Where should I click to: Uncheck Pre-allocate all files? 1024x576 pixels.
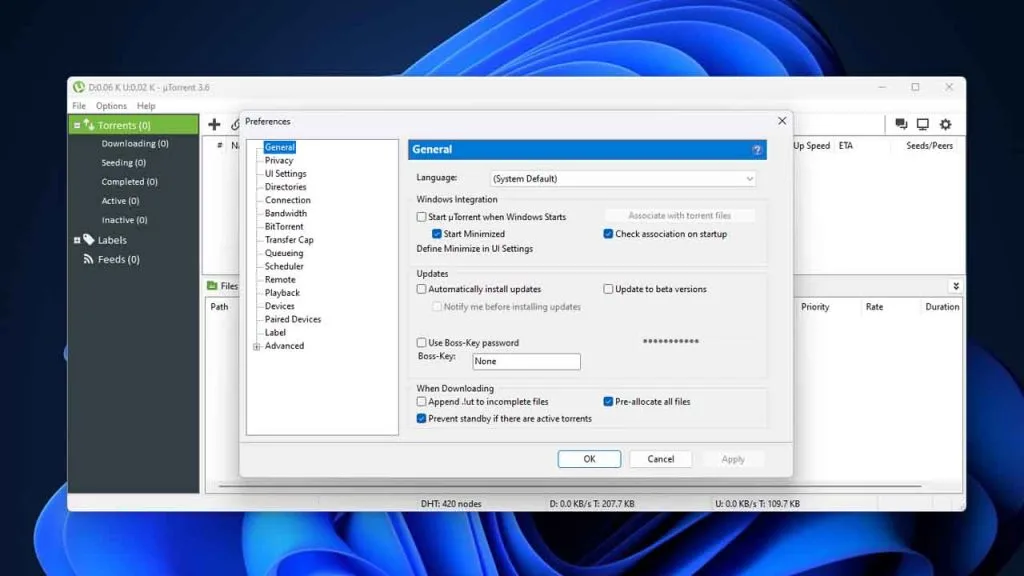click(x=608, y=402)
